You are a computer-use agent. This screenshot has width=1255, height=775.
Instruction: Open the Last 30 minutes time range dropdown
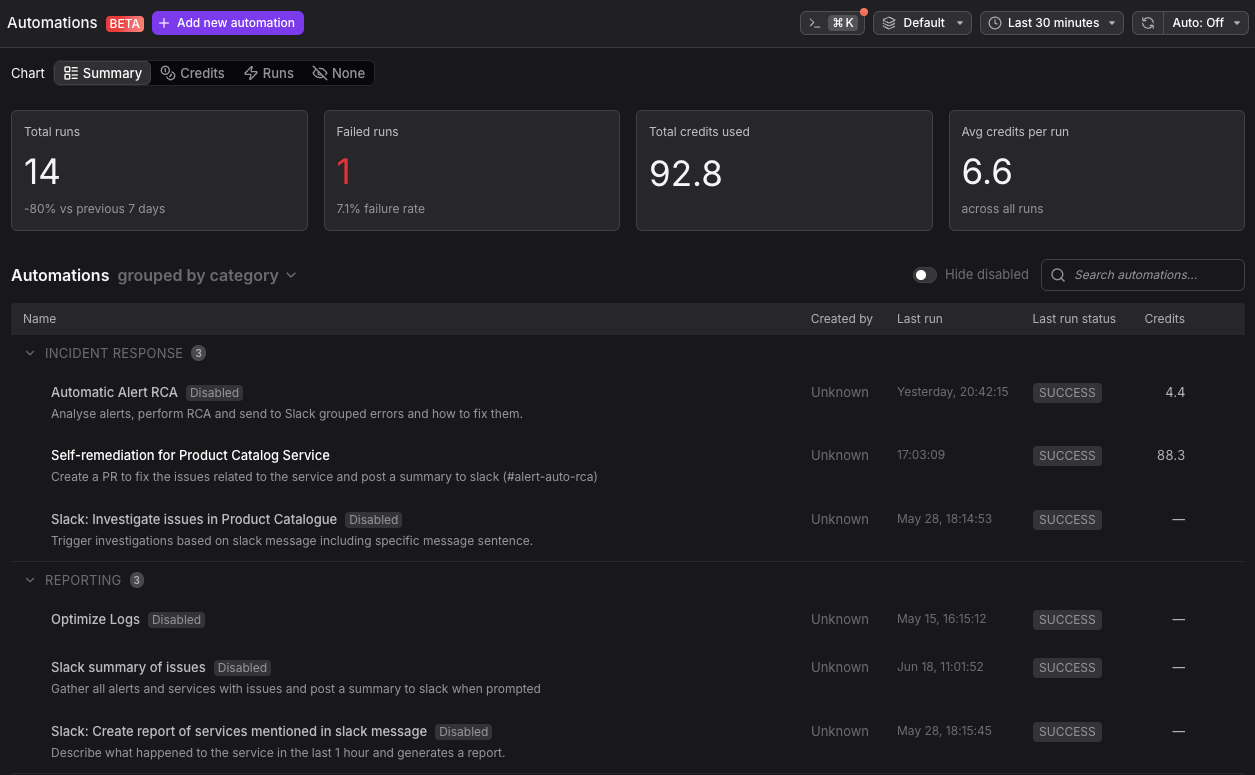[x=1051, y=23]
